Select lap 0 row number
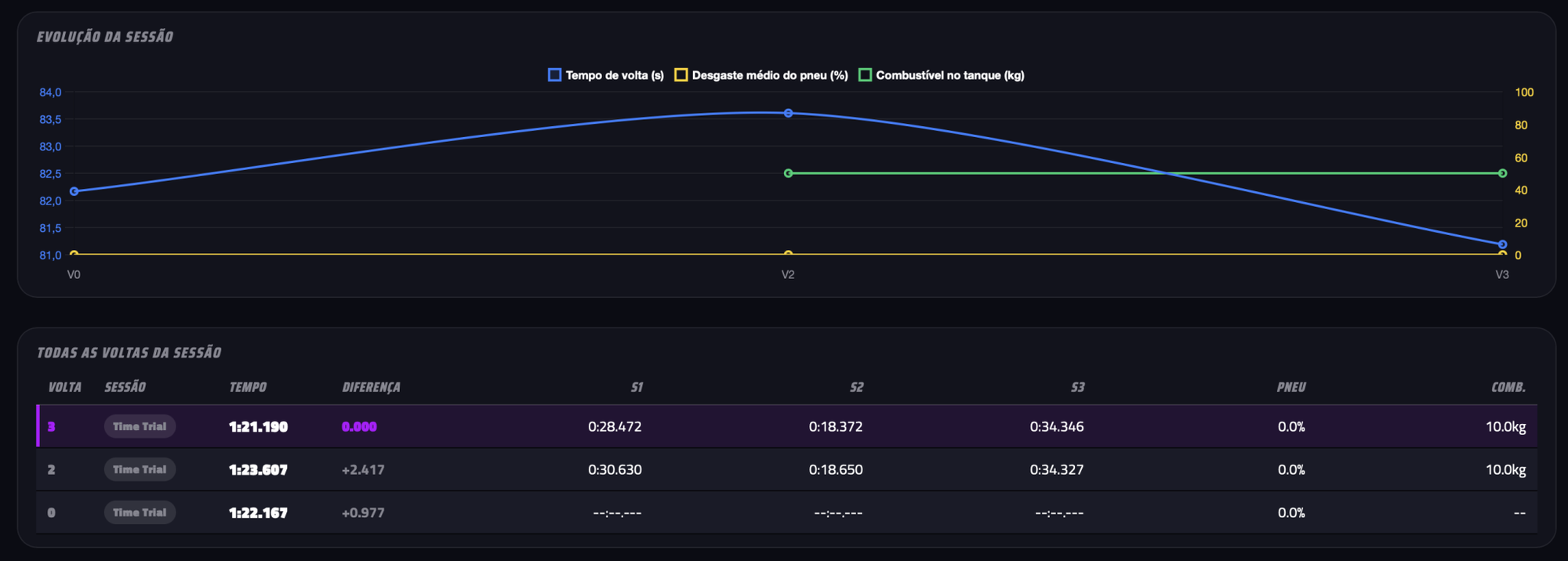The image size is (1568, 561). pos(51,513)
